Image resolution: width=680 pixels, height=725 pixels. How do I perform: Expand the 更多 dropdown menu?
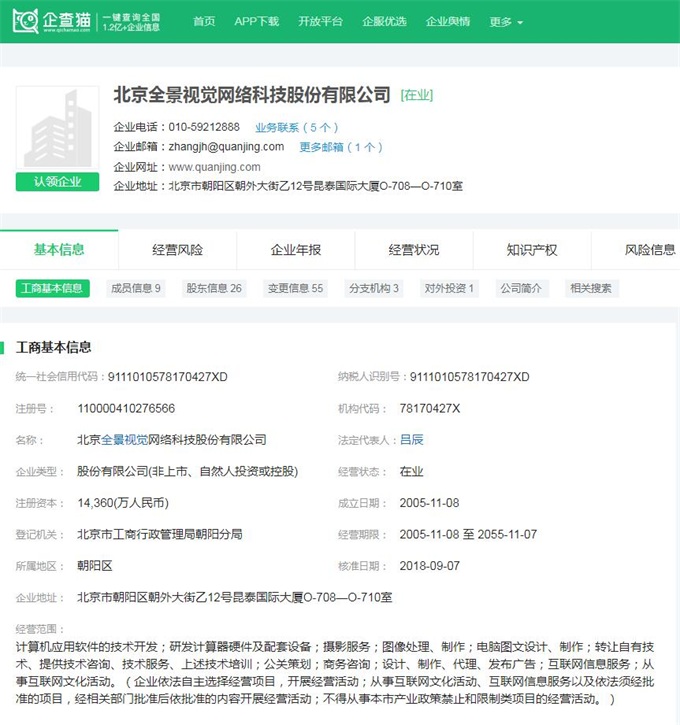pyautogui.click(x=507, y=22)
